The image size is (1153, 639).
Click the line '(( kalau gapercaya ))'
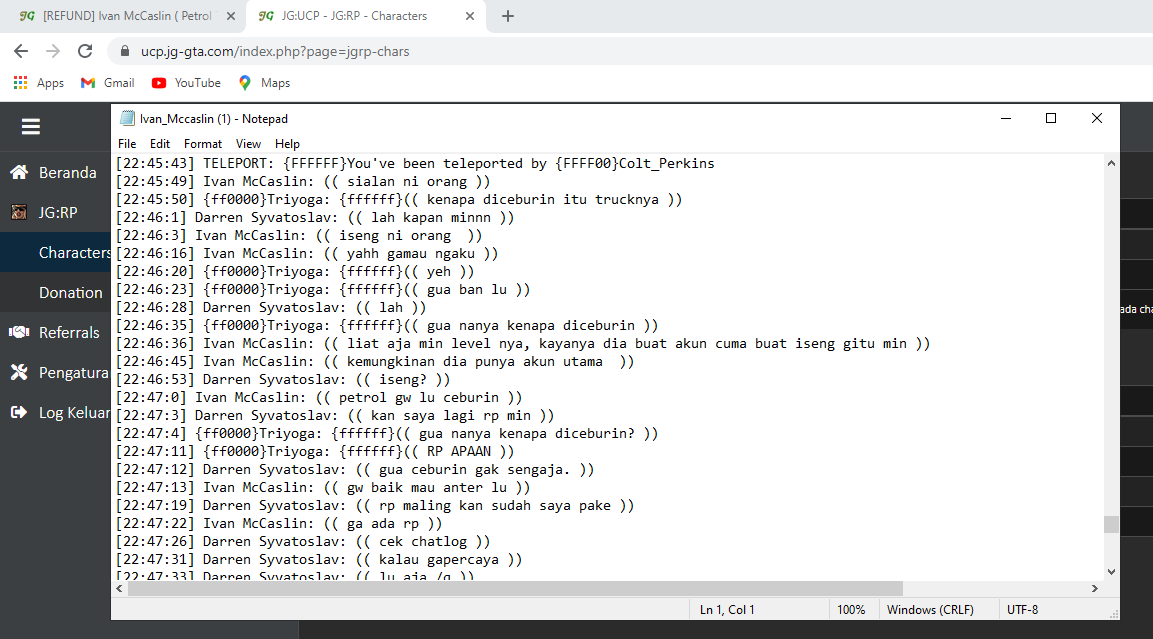coord(319,560)
